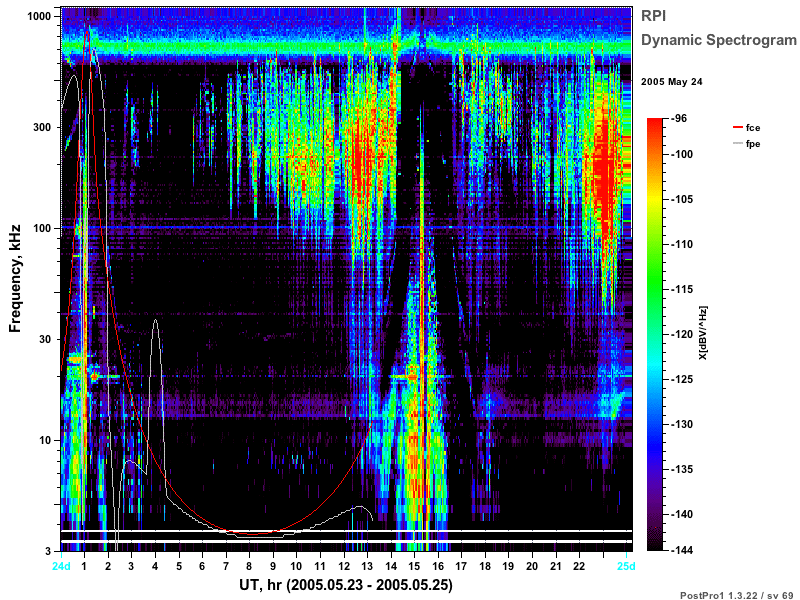Click the 15 hour tick label
800x600 pixels.
coord(414,566)
